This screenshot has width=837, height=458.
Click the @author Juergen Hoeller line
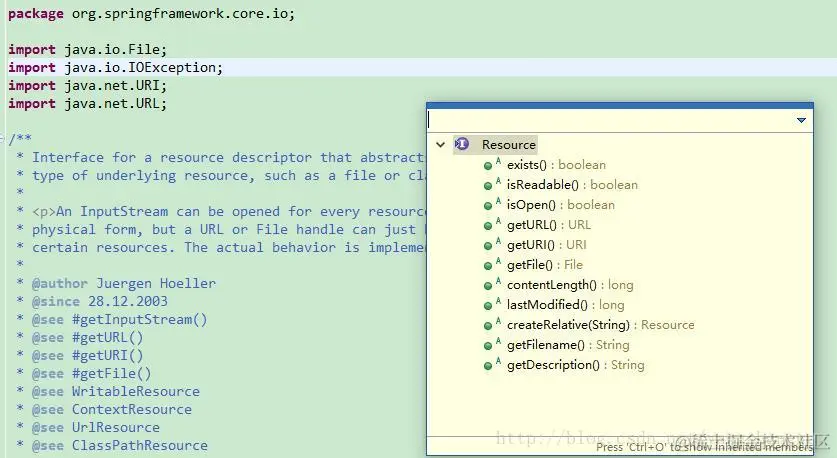(123, 283)
